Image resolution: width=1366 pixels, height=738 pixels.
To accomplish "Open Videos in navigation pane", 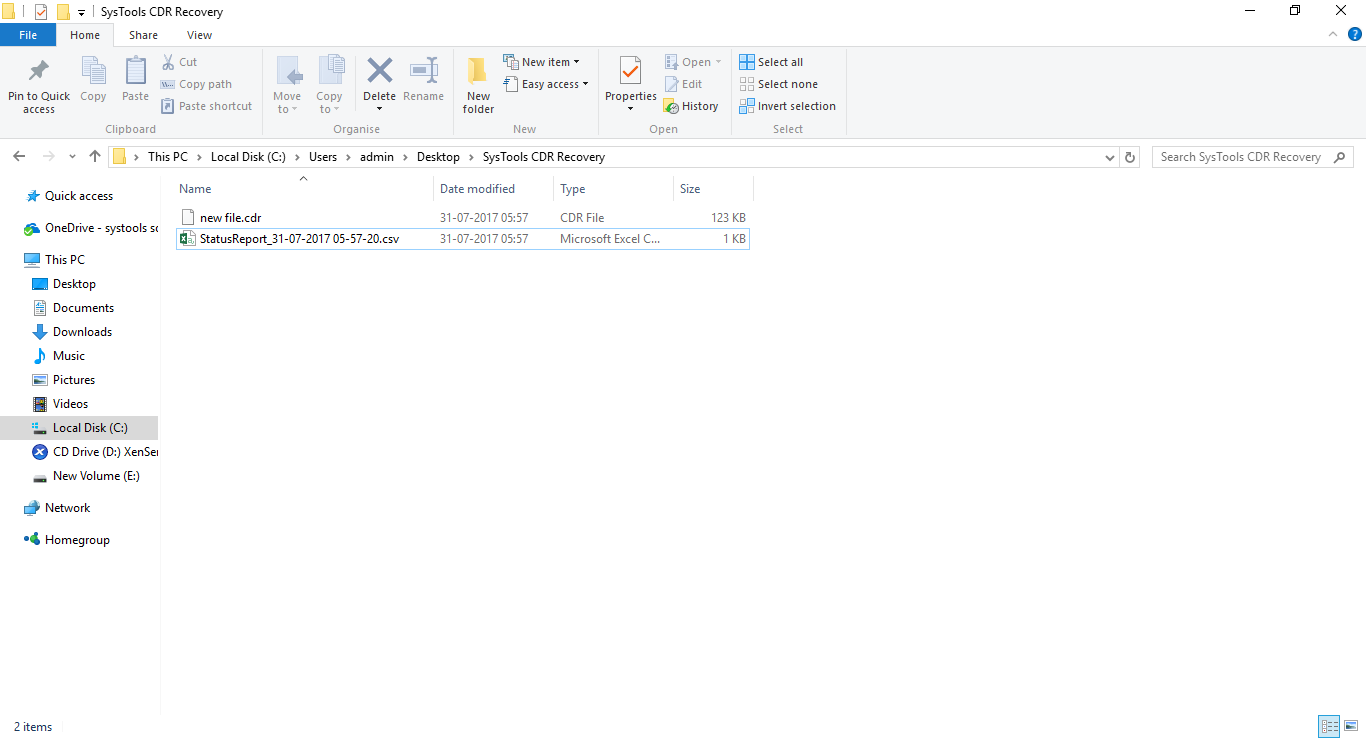I will point(70,404).
